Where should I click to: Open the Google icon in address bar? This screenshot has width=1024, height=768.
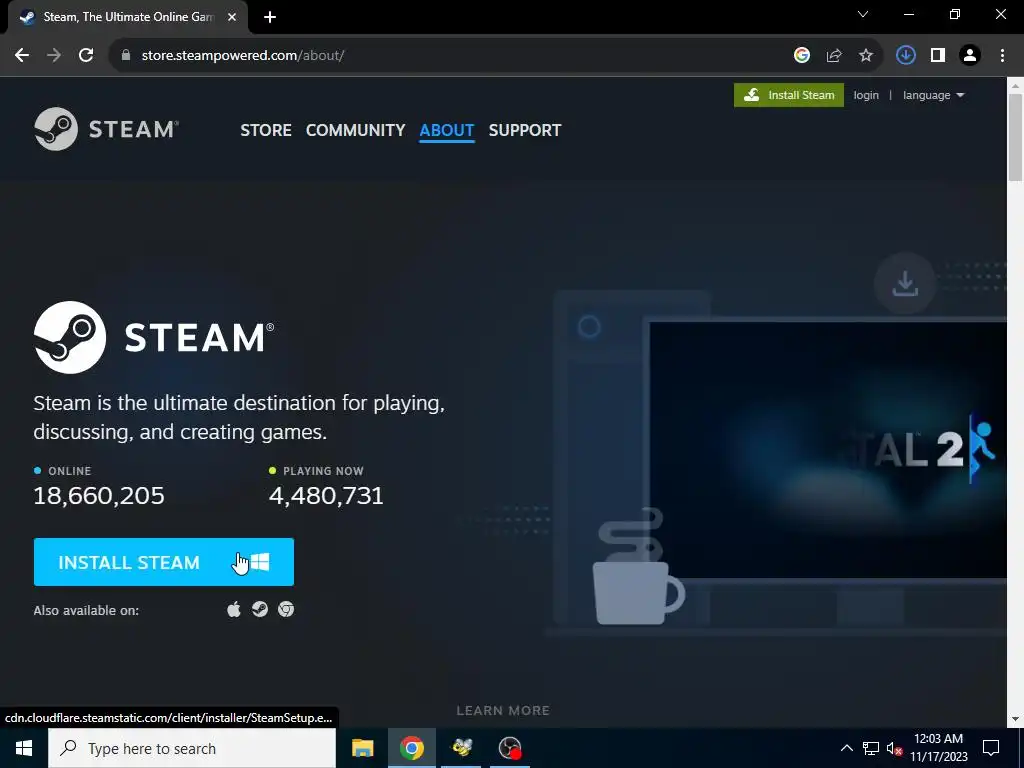(802, 56)
